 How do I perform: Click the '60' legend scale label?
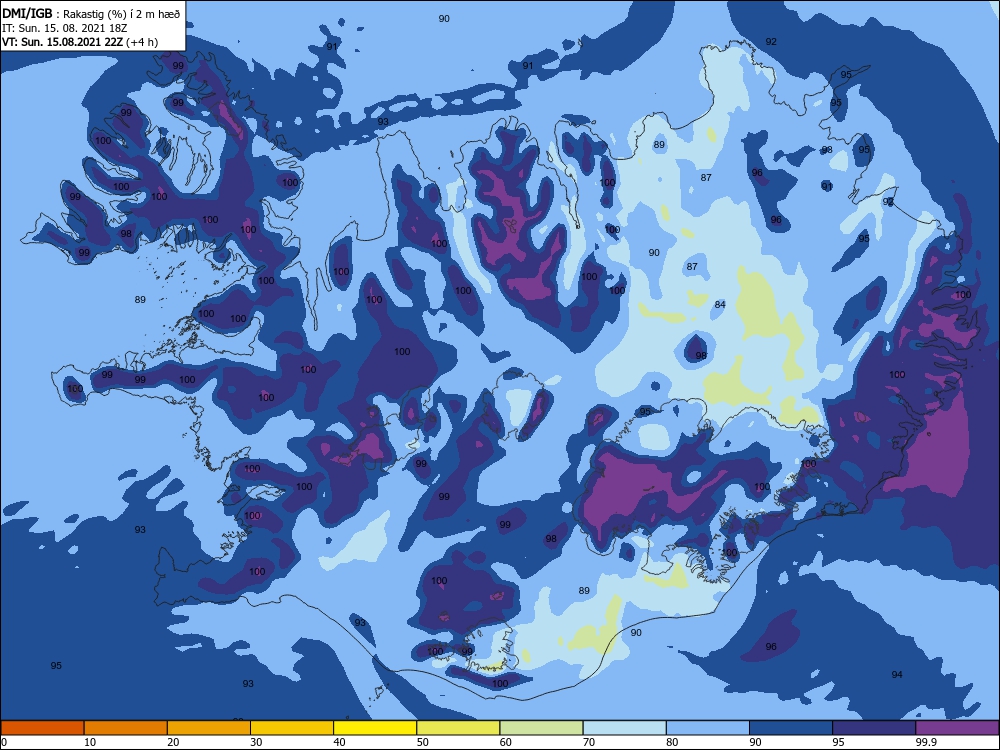pyautogui.click(x=506, y=742)
